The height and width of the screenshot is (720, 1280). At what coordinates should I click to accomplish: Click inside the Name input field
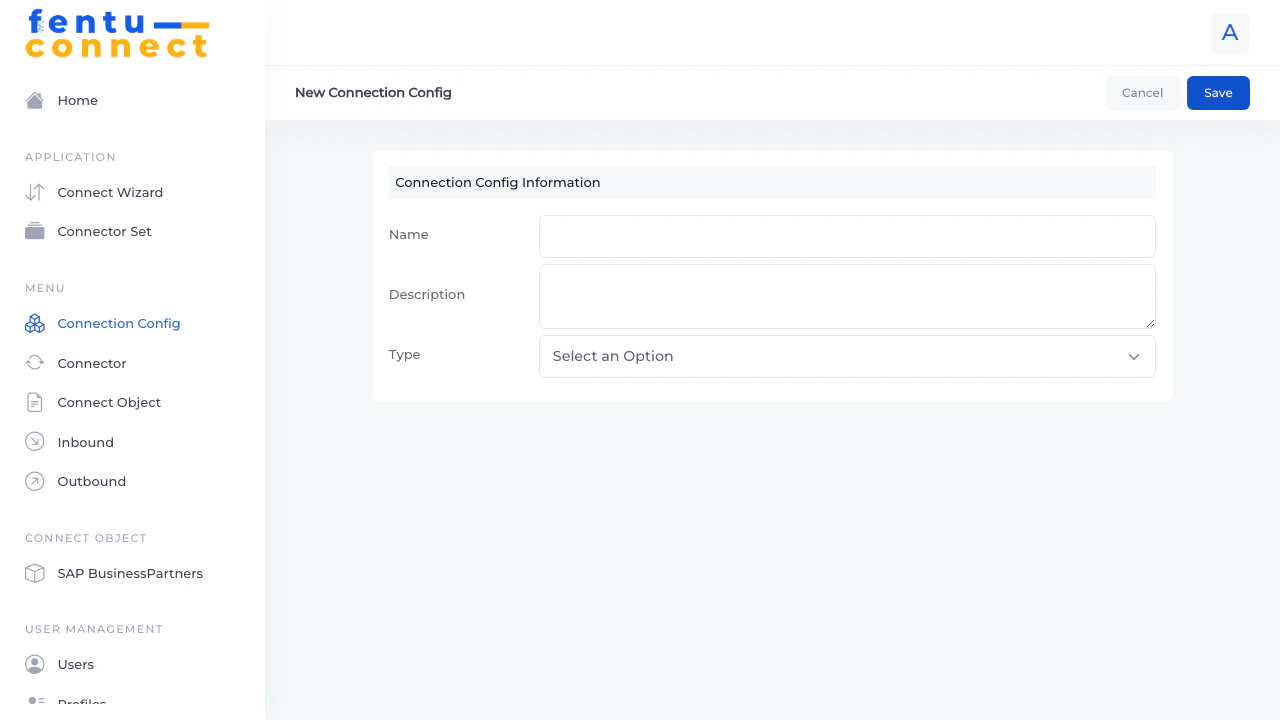click(847, 236)
